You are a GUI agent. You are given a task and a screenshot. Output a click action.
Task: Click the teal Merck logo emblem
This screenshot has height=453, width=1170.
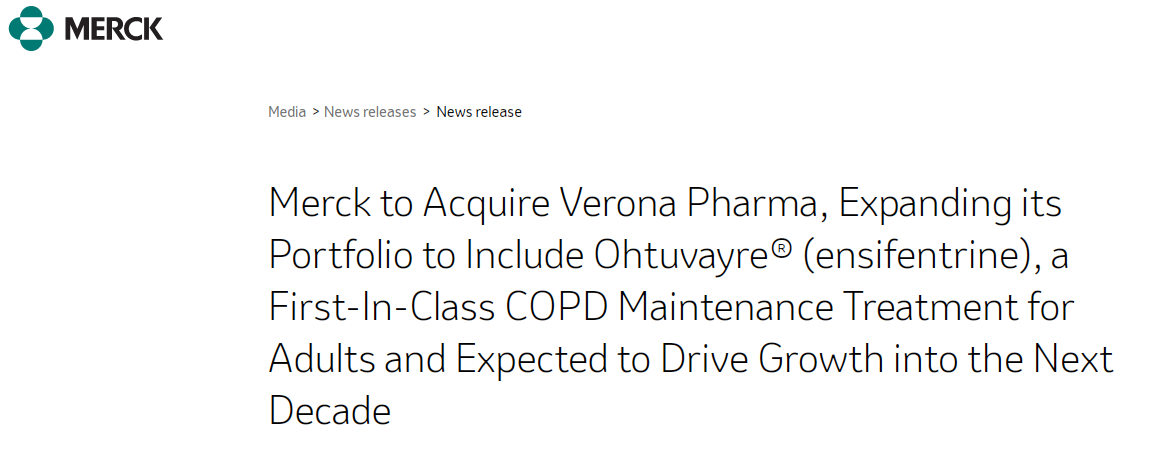31,29
